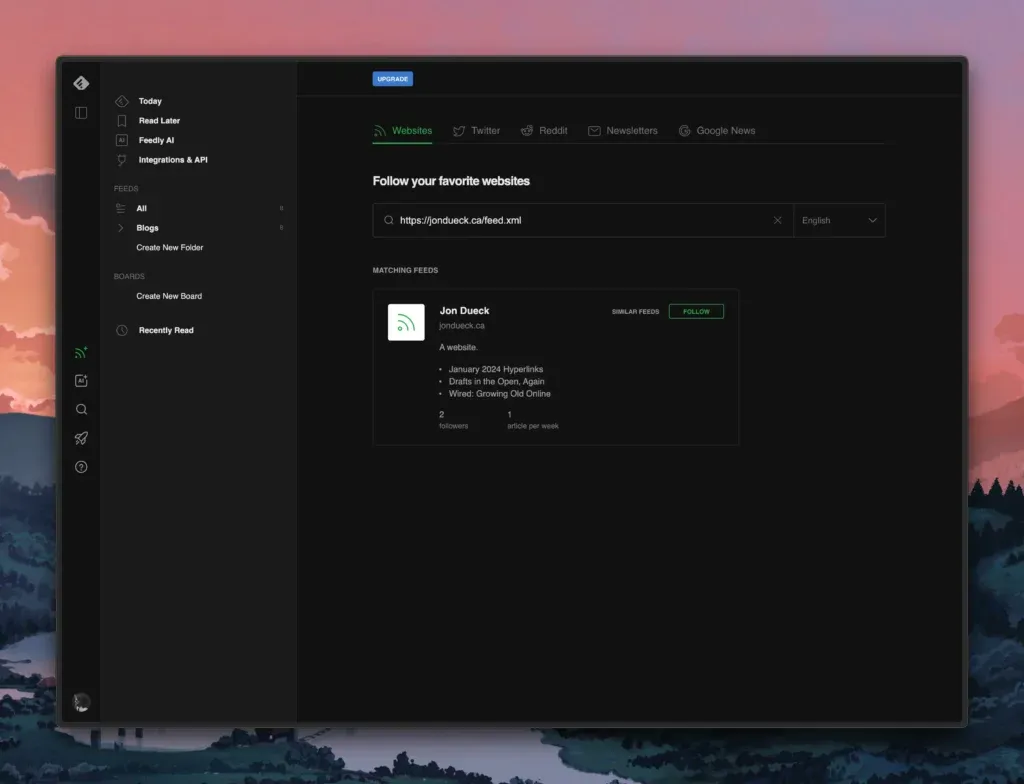Click the '1 article per week' stat
This screenshot has width=1024, height=784.
click(533, 420)
